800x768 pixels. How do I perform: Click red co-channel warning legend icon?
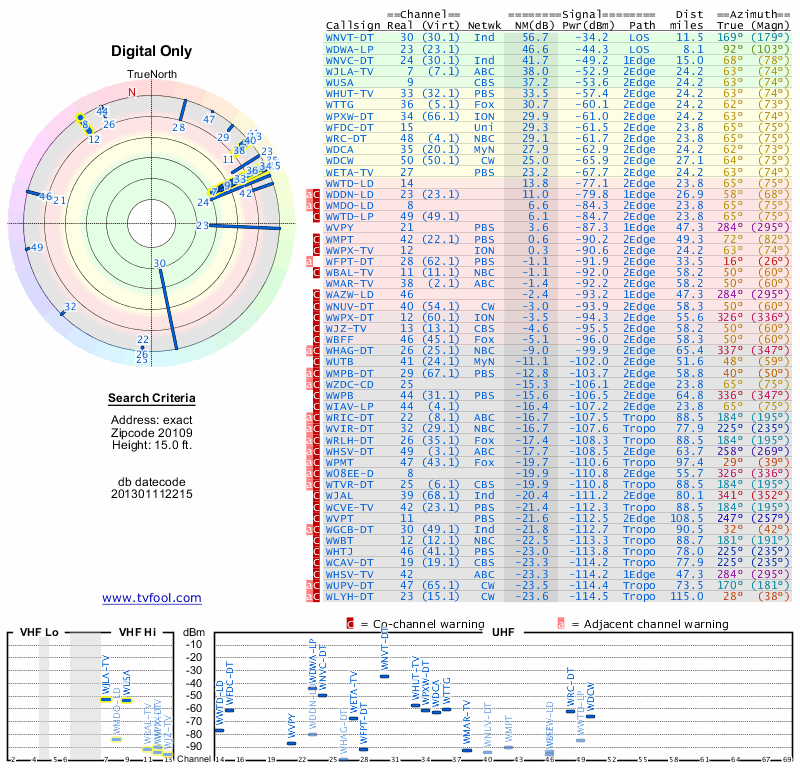[350, 624]
